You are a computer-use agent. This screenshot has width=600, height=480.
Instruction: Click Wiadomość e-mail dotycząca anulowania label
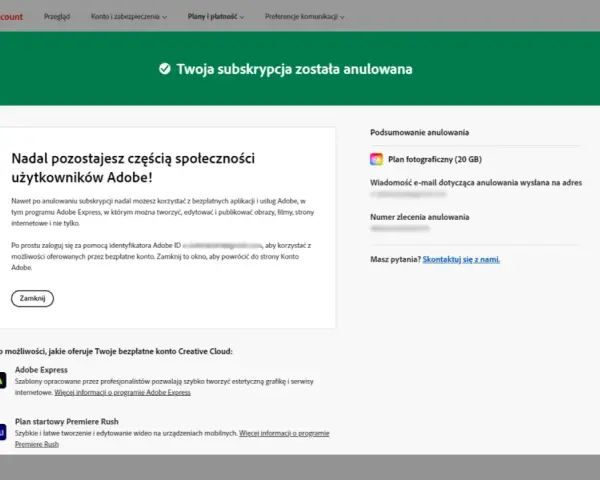(x=476, y=183)
